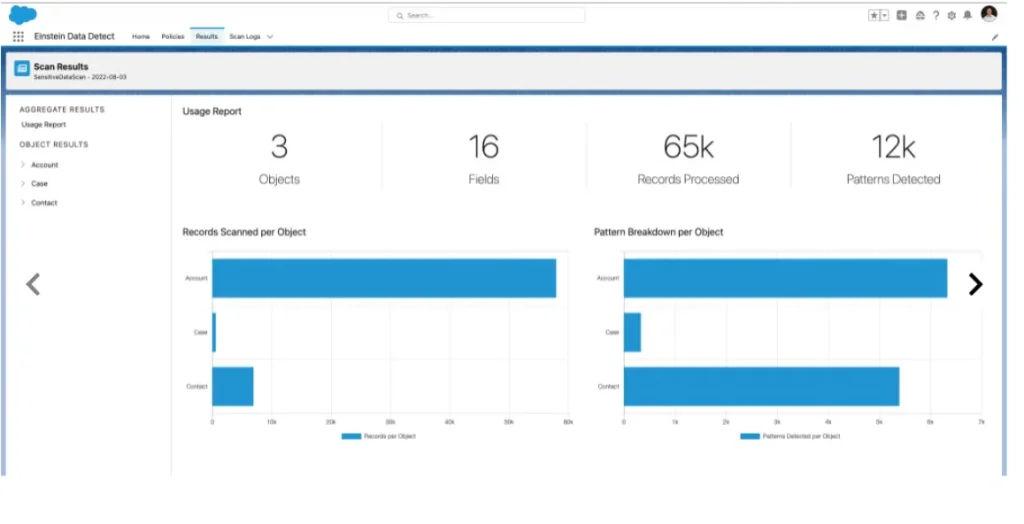Click the previous slide left arrow
This screenshot has width=1024, height=524.
[33, 284]
